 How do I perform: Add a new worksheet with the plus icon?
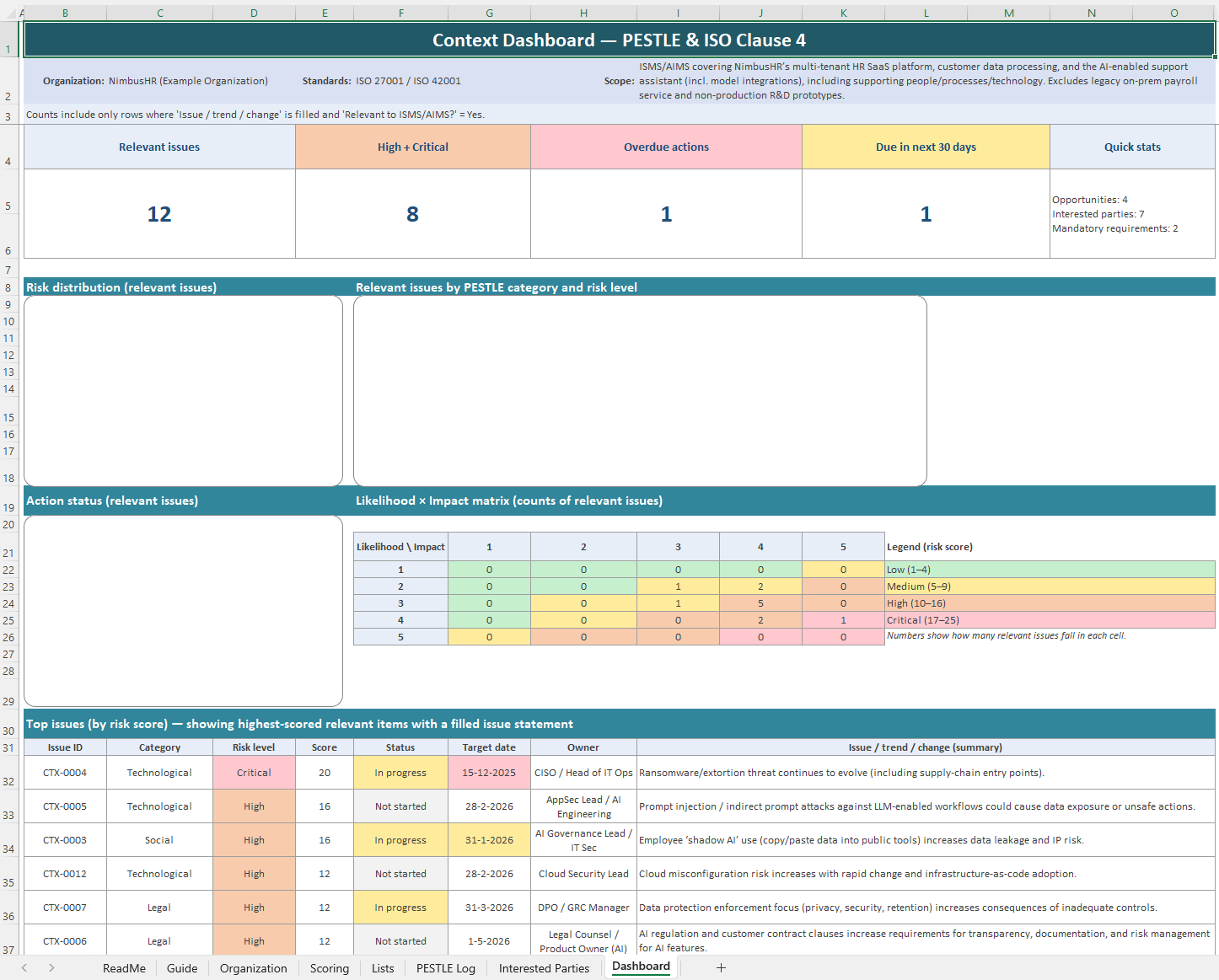coord(721,967)
